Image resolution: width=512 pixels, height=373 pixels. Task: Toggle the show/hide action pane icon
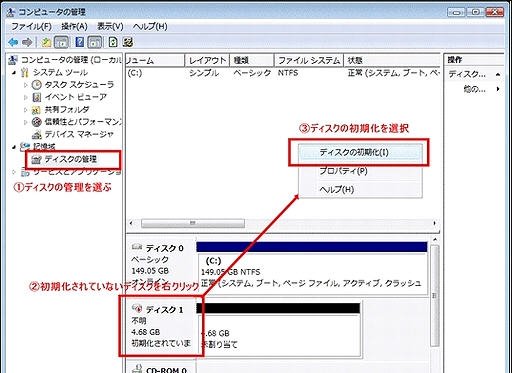point(95,42)
